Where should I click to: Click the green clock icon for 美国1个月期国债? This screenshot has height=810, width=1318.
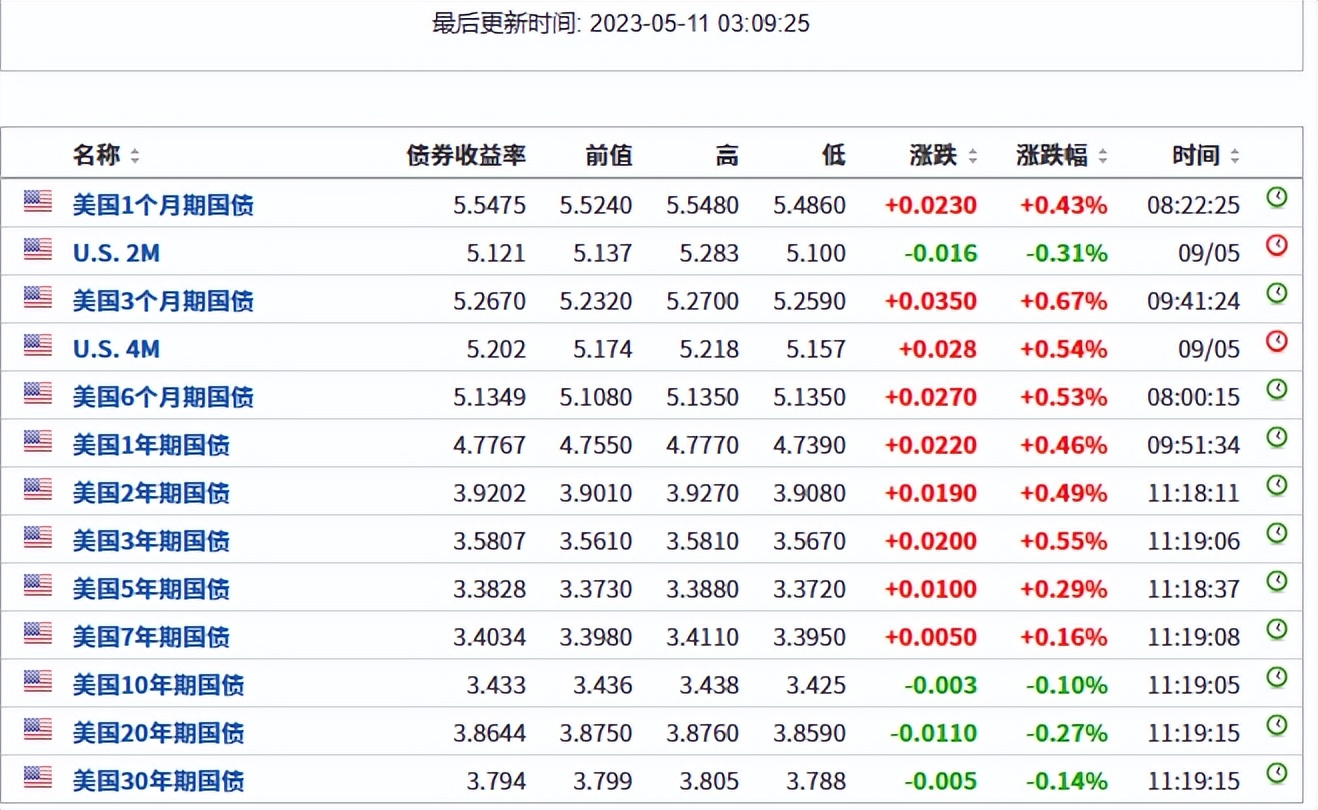[x=1276, y=196]
